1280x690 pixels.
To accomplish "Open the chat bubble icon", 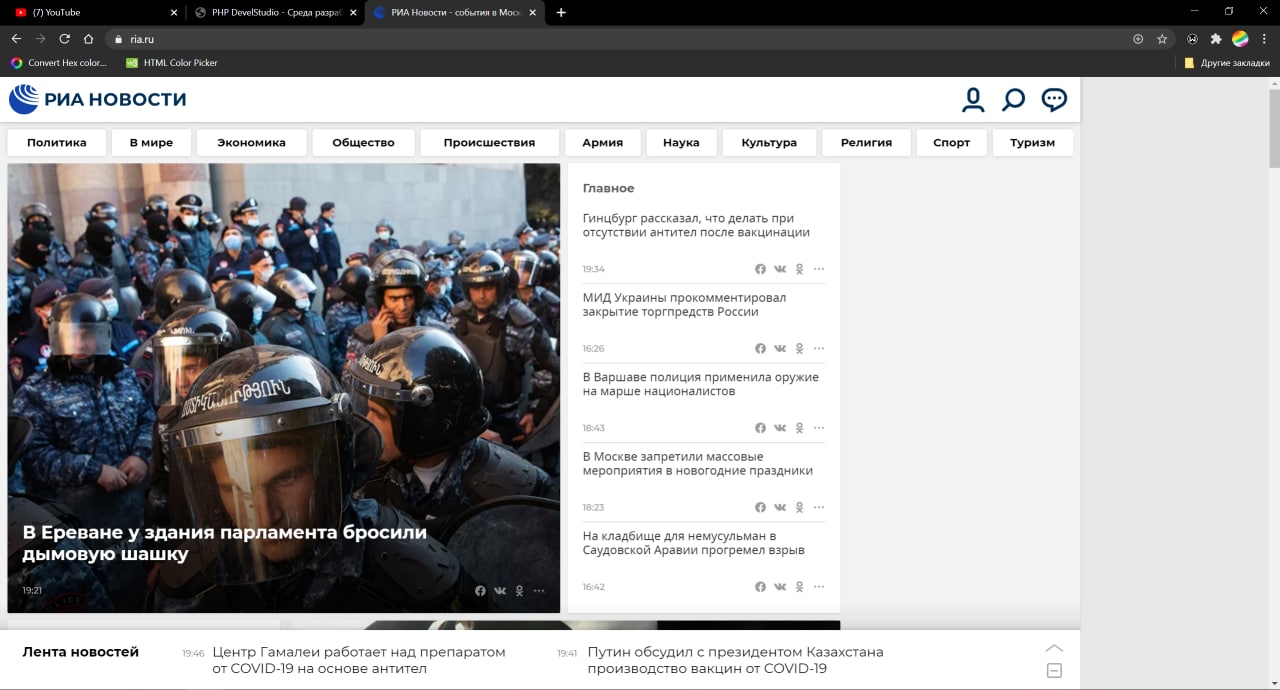I will coord(1054,100).
